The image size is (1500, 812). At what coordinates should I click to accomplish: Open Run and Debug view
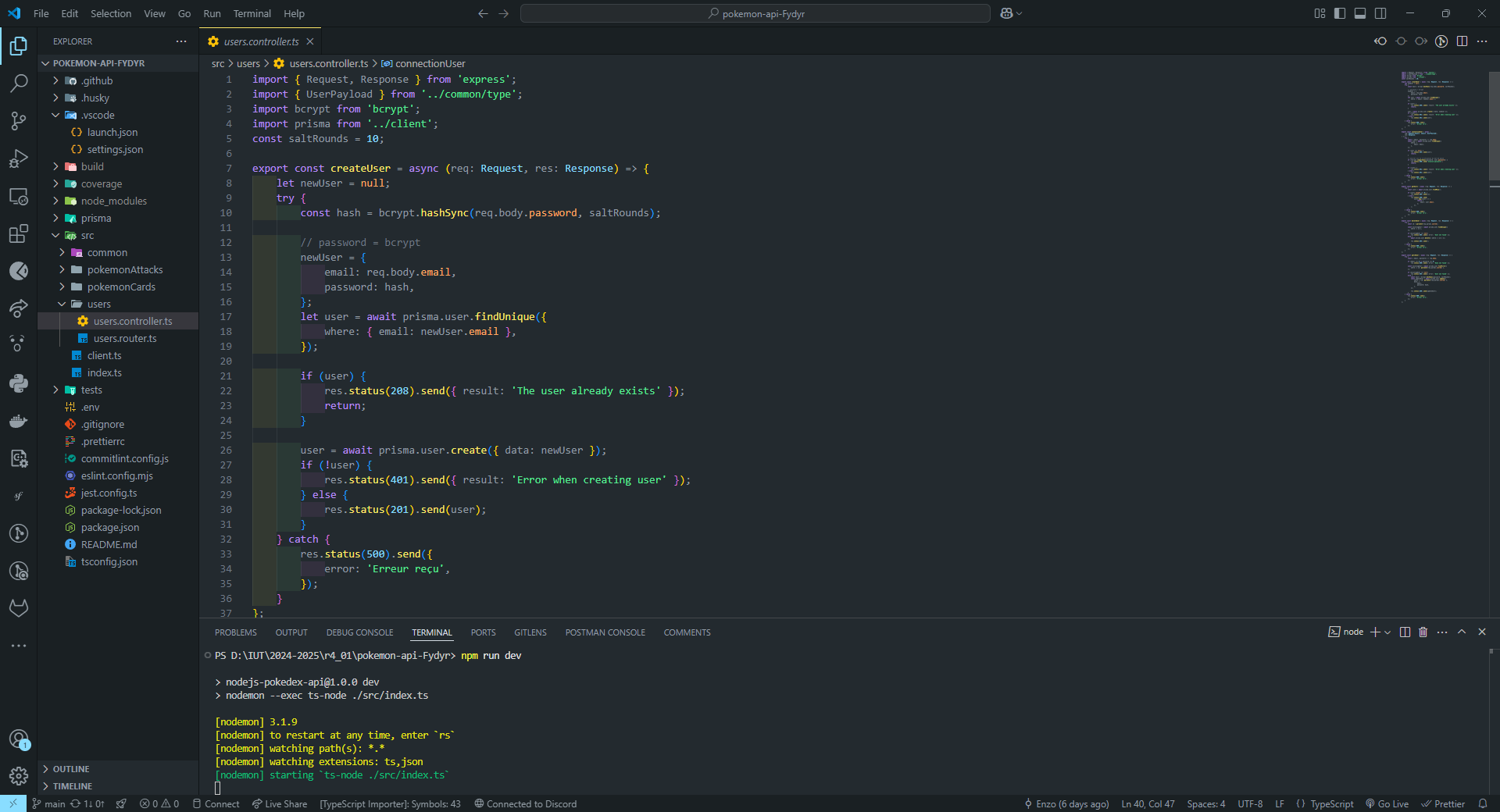(x=19, y=158)
